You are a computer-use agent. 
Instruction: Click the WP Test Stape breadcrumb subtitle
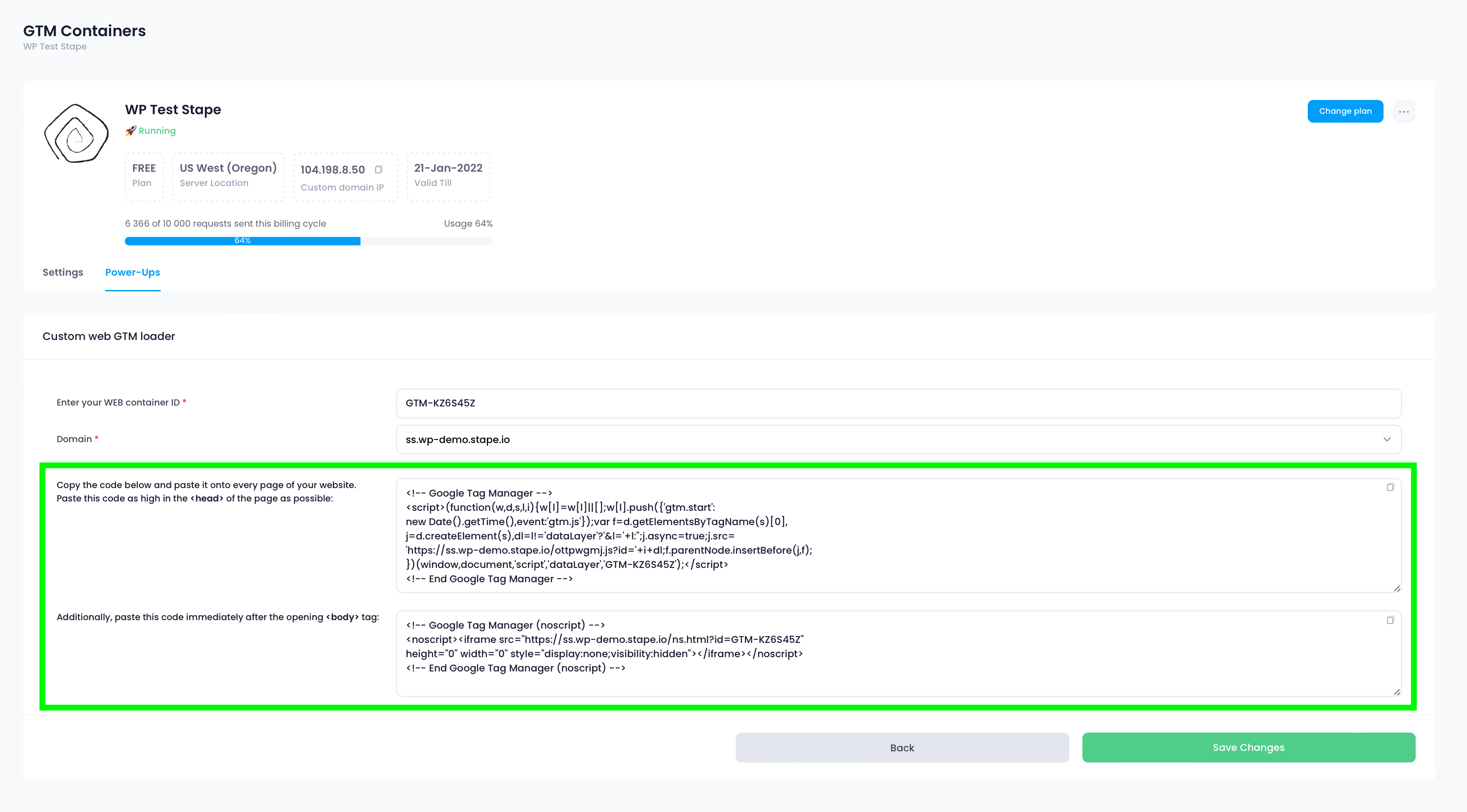point(55,47)
